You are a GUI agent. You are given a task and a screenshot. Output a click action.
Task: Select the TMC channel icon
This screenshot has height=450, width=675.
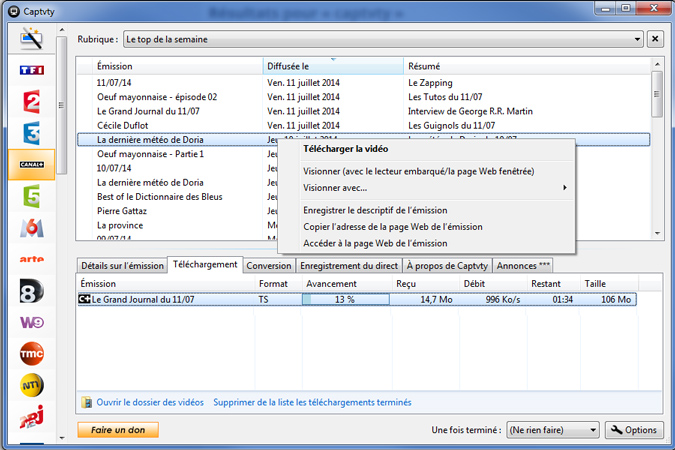click(31, 353)
